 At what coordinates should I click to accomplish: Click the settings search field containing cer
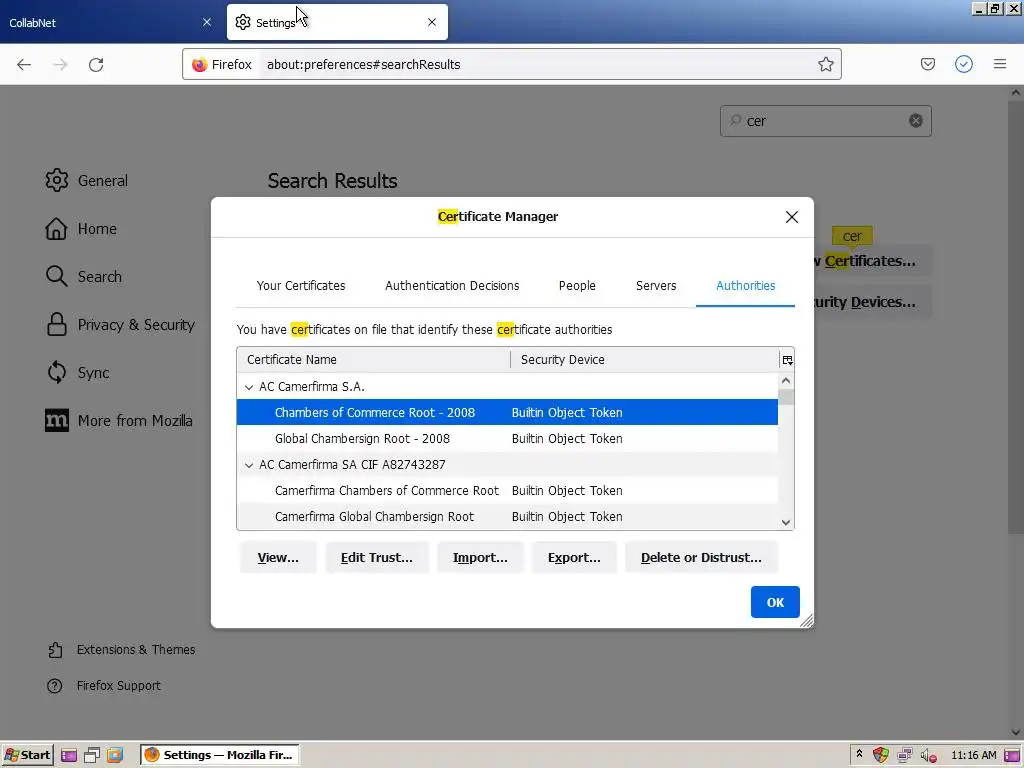(x=825, y=121)
